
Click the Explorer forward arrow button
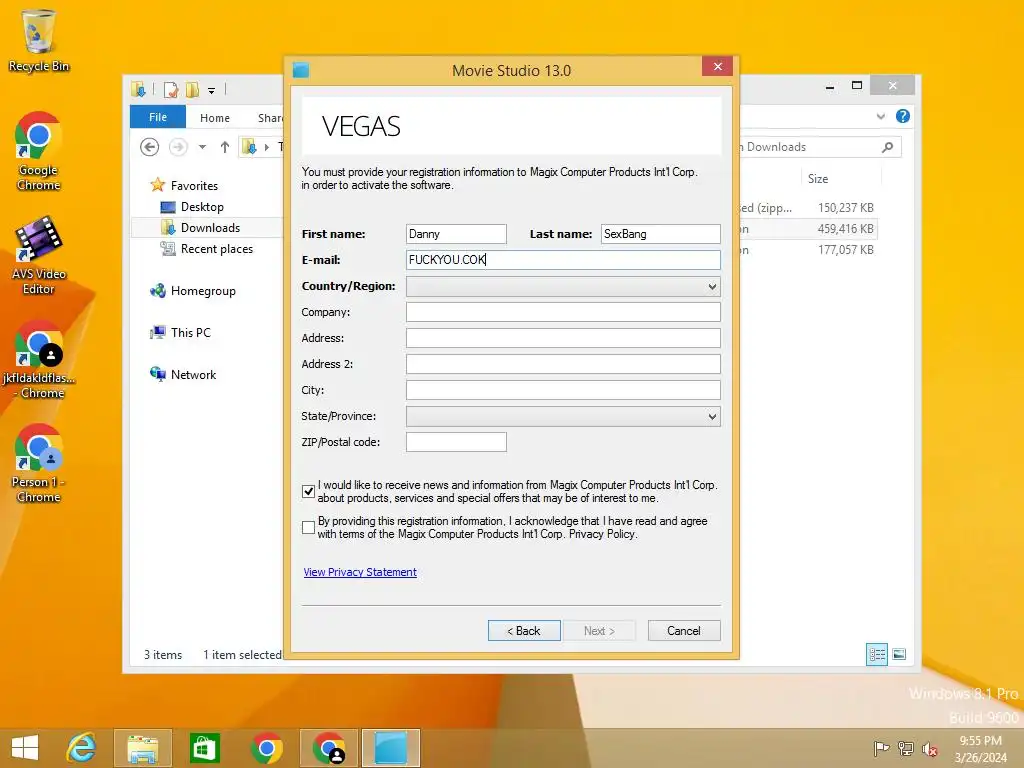click(178, 147)
